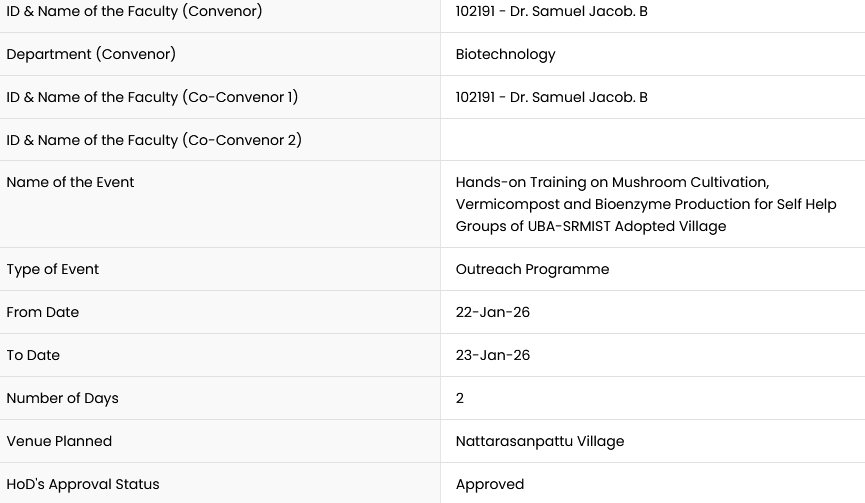865x503 pixels.
Task: Select the "Number of Days" label
Action: coord(62,398)
